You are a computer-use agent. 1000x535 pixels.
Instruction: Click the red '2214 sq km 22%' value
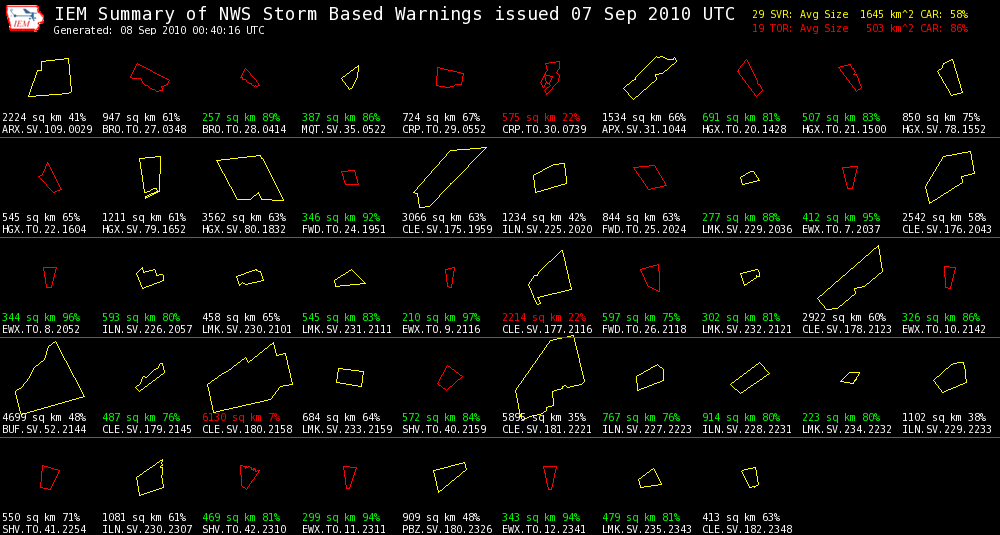544,318
